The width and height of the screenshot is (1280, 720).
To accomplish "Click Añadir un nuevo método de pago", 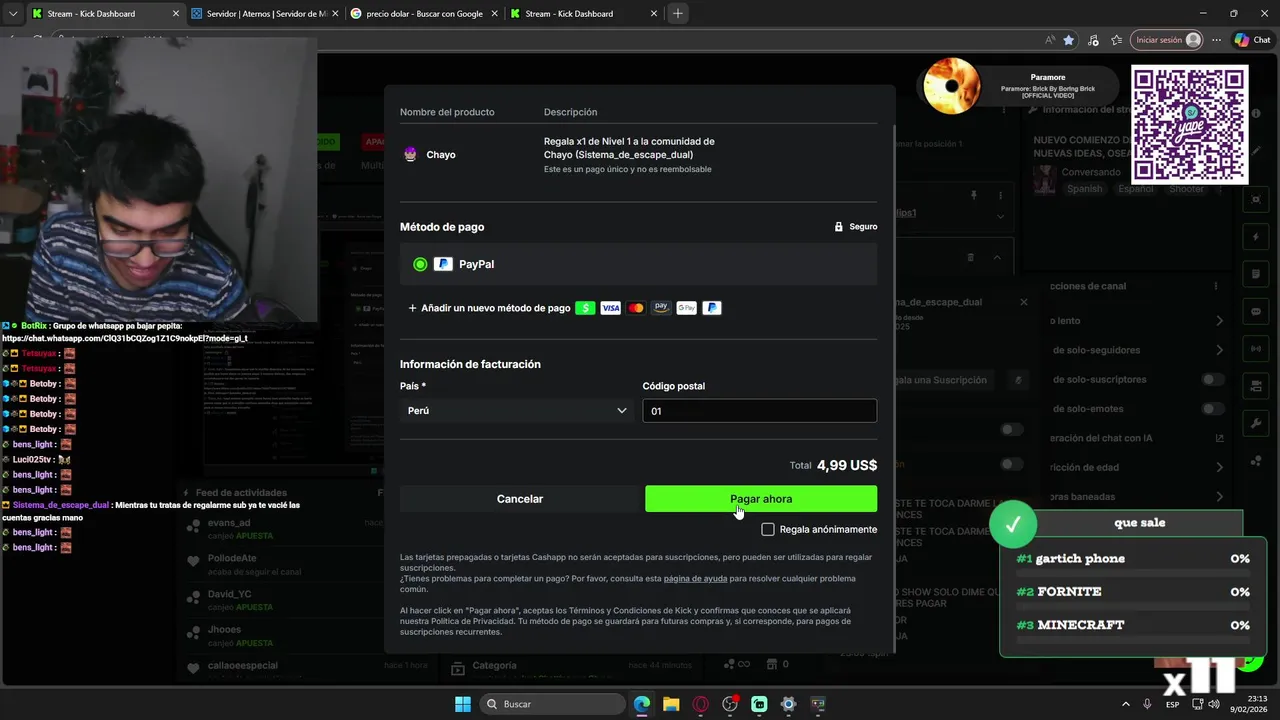I will tap(489, 308).
